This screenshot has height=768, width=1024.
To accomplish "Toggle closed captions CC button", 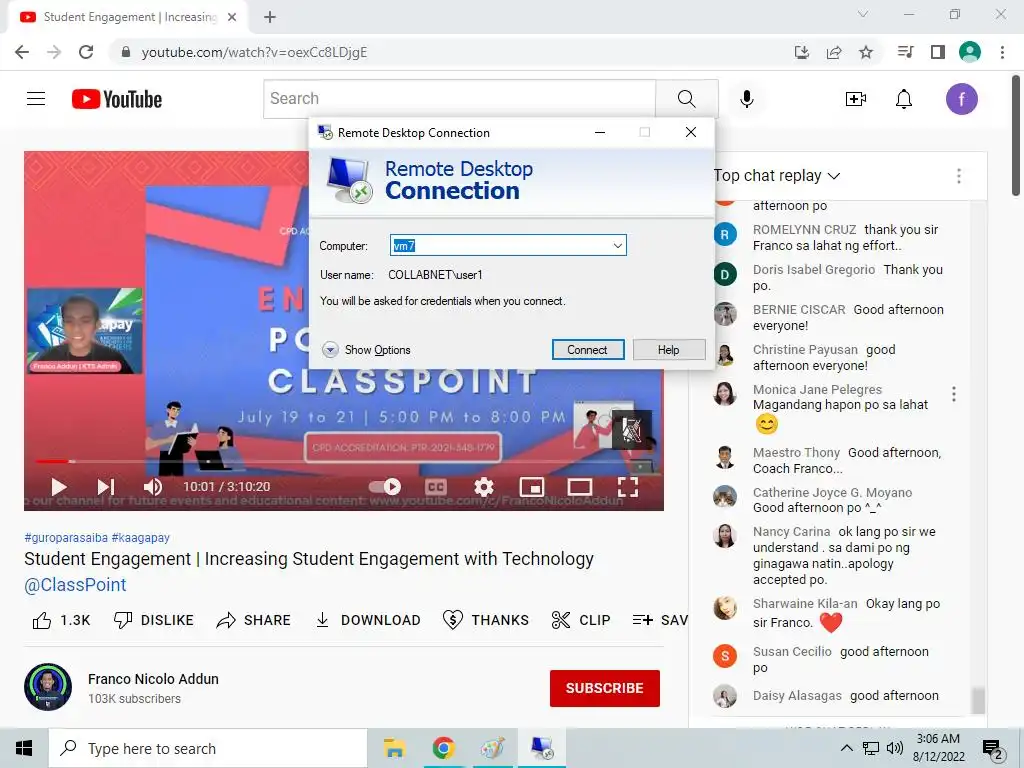I will coord(436,487).
